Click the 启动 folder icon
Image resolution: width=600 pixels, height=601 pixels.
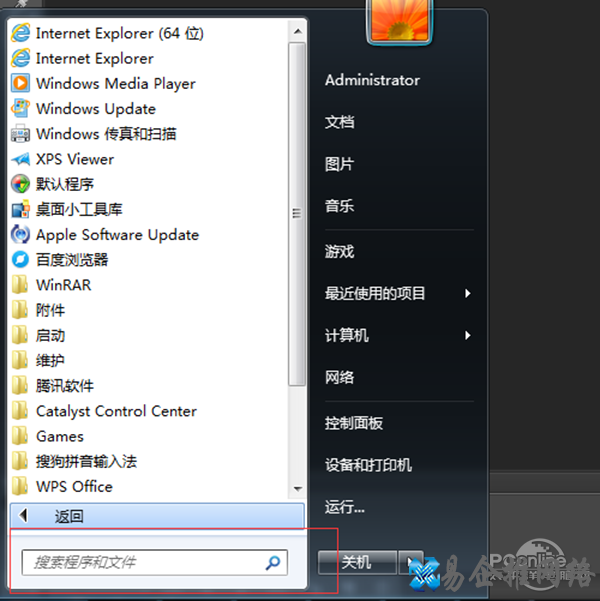click(x=20, y=335)
